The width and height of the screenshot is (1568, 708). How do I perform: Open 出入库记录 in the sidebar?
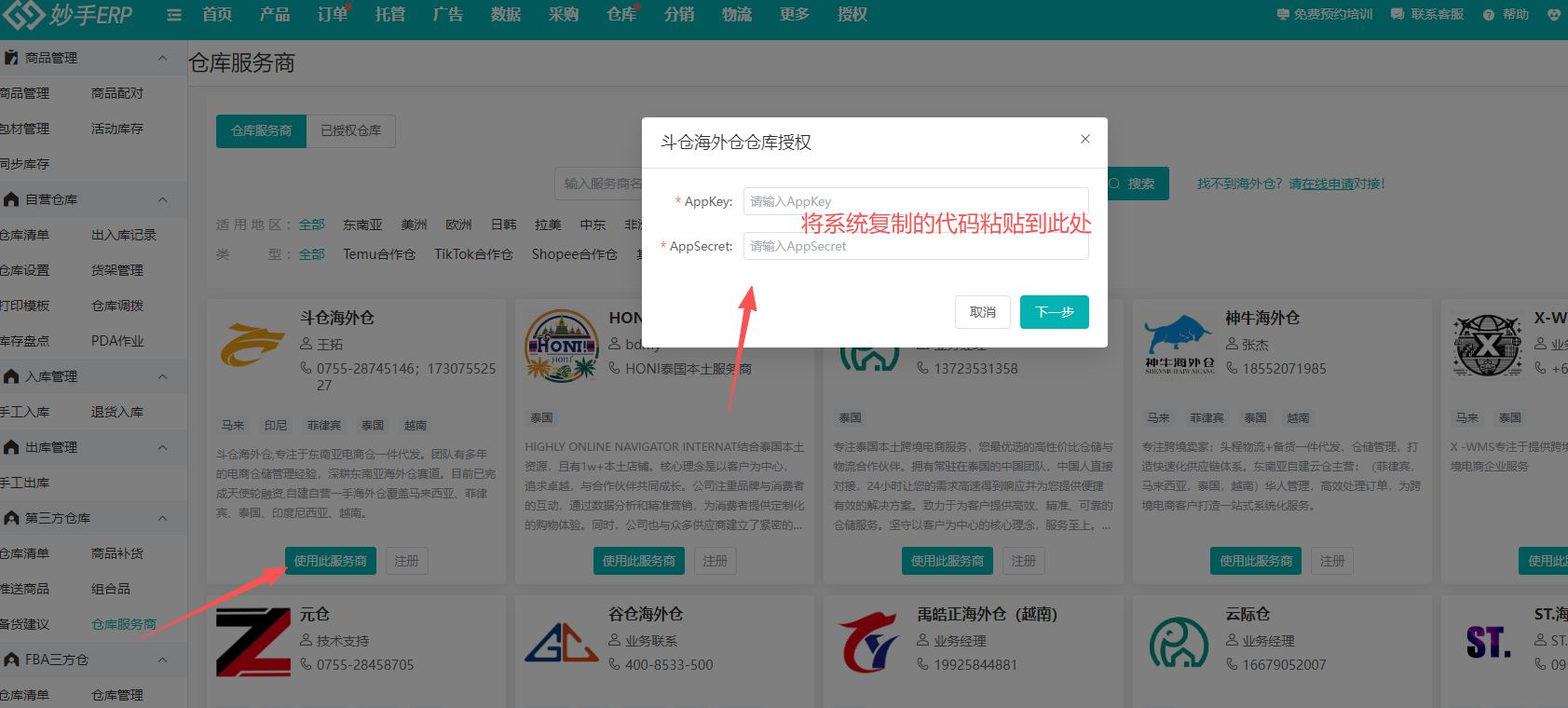tap(124, 235)
